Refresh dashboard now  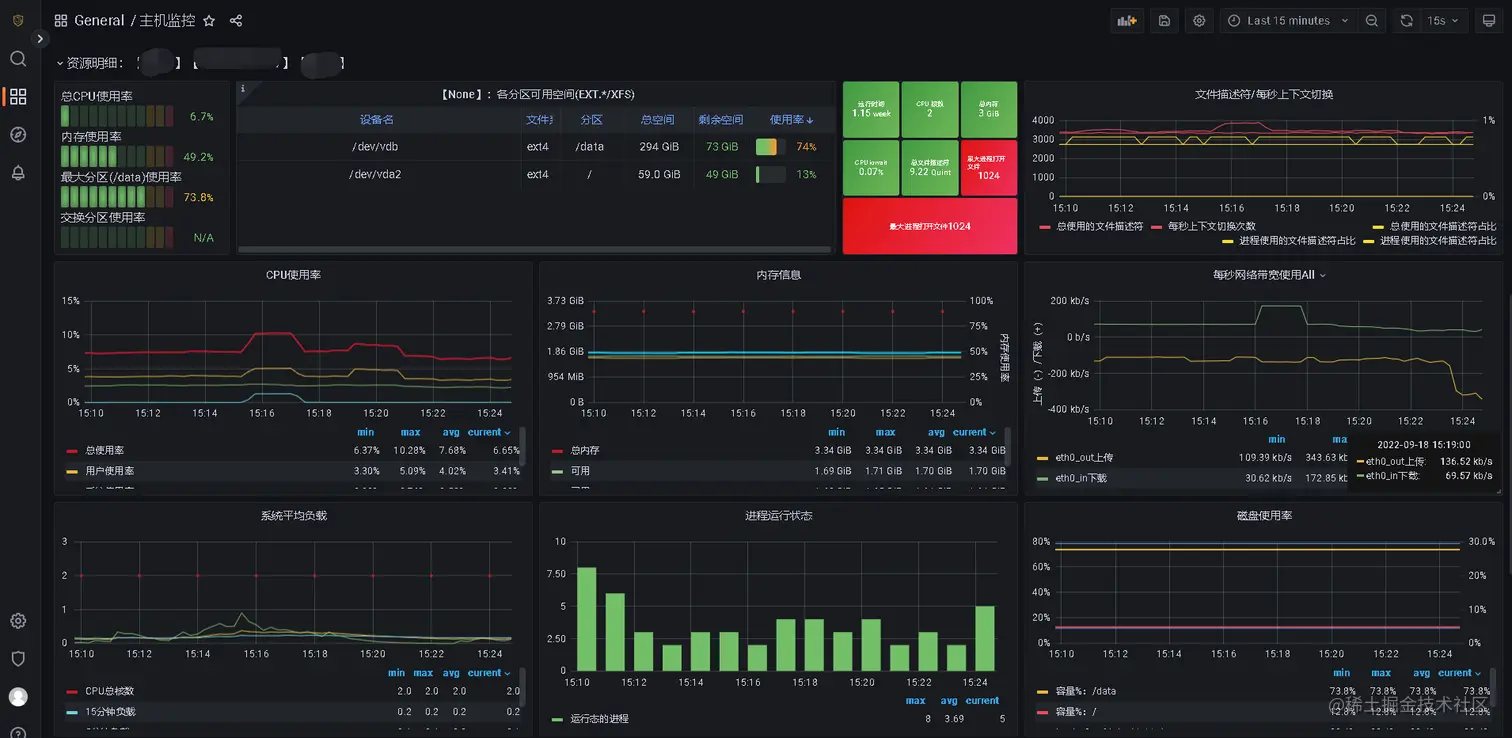point(1407,20)
